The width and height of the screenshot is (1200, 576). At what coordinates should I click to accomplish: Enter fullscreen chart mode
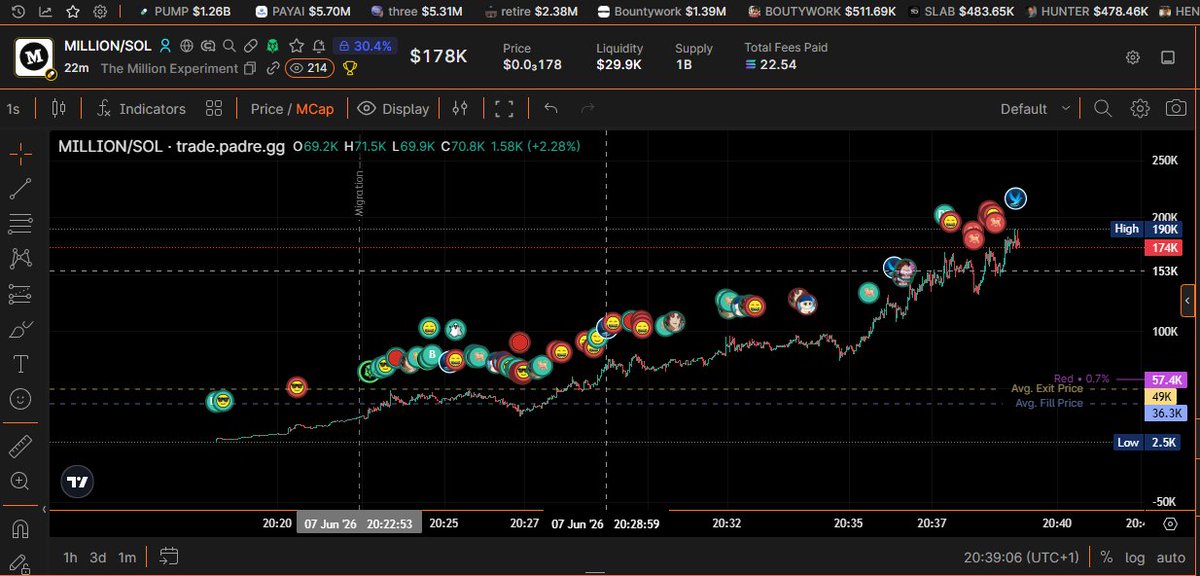(x=505, y=108)
